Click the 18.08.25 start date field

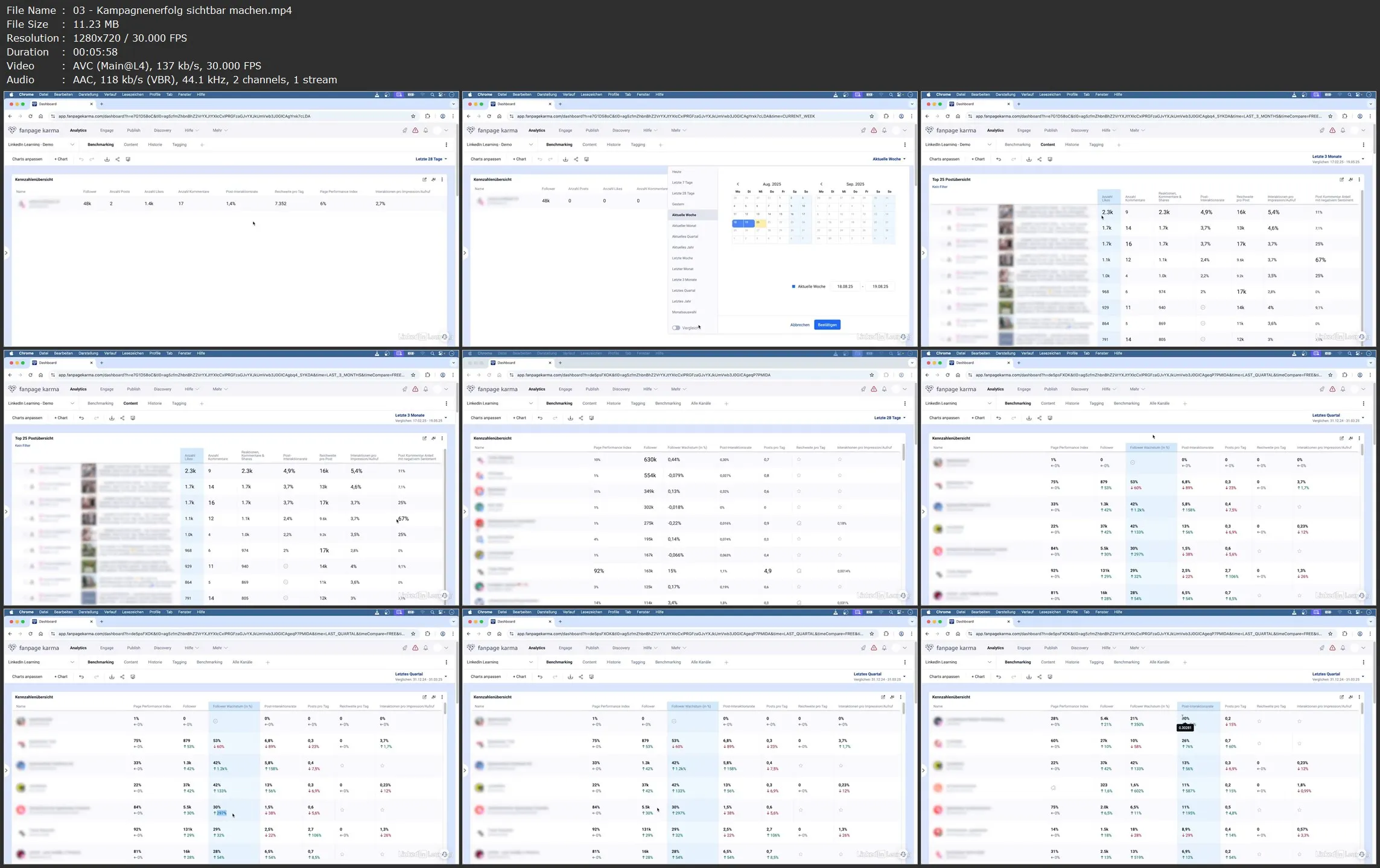click(x=845, y=287)
